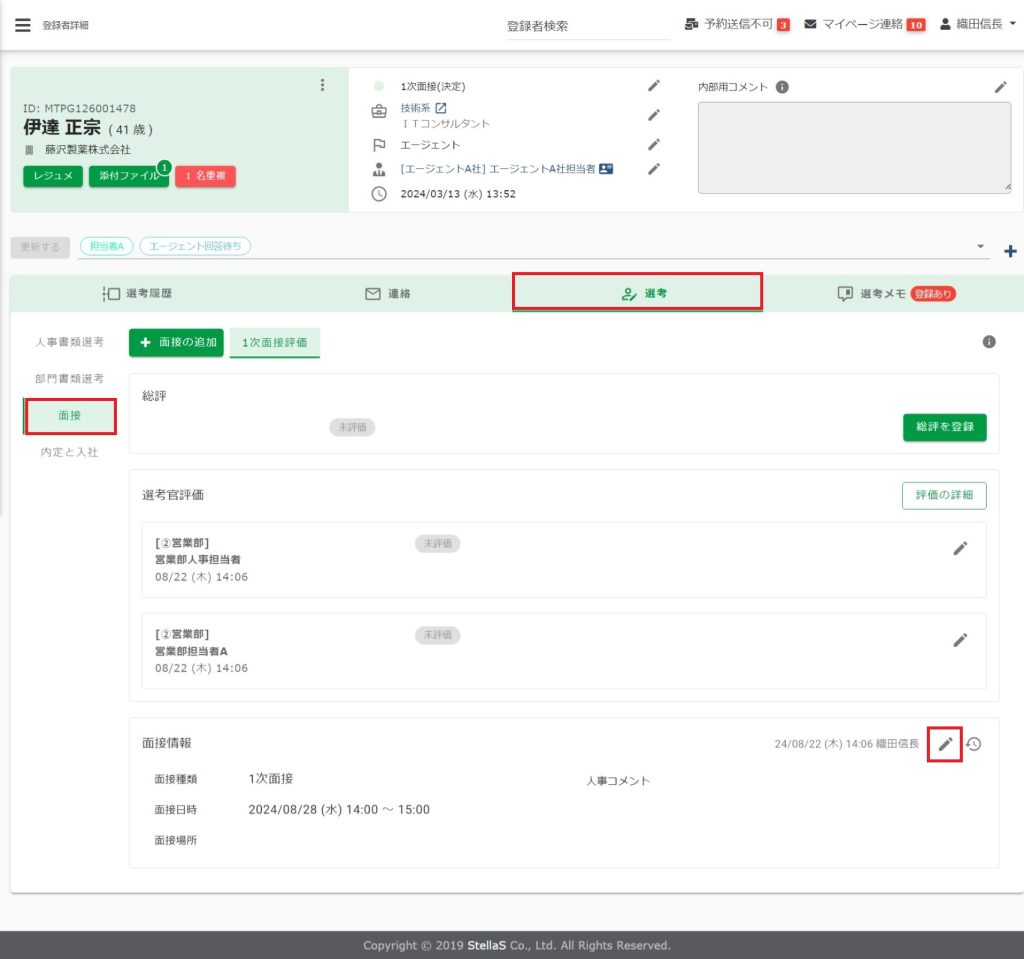Edit the 面接情報 section with pencil icon
Viewport: 1024px width, 959px height.
pyautogui.click(x=945, y=744)
